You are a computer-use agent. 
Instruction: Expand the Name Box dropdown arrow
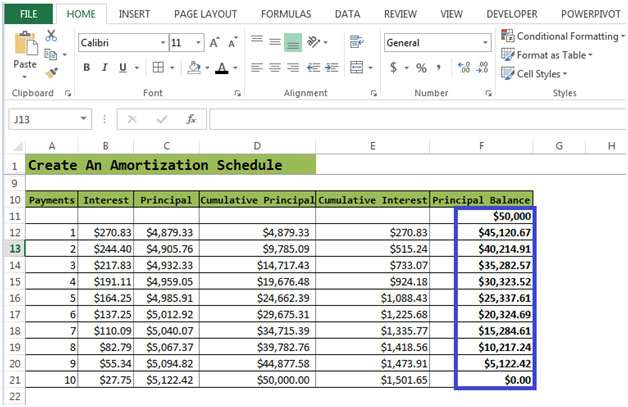[83, 119]
